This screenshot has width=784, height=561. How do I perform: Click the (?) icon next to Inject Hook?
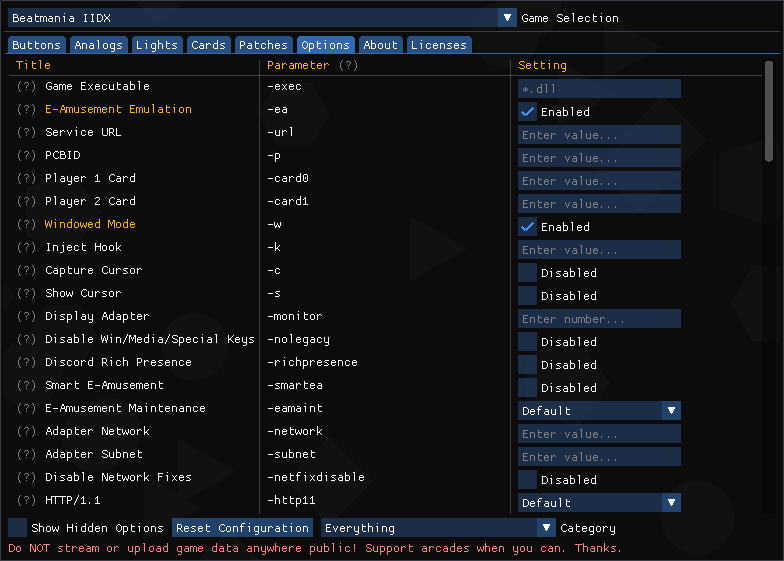pyautogui.click(x=26, y=248)
